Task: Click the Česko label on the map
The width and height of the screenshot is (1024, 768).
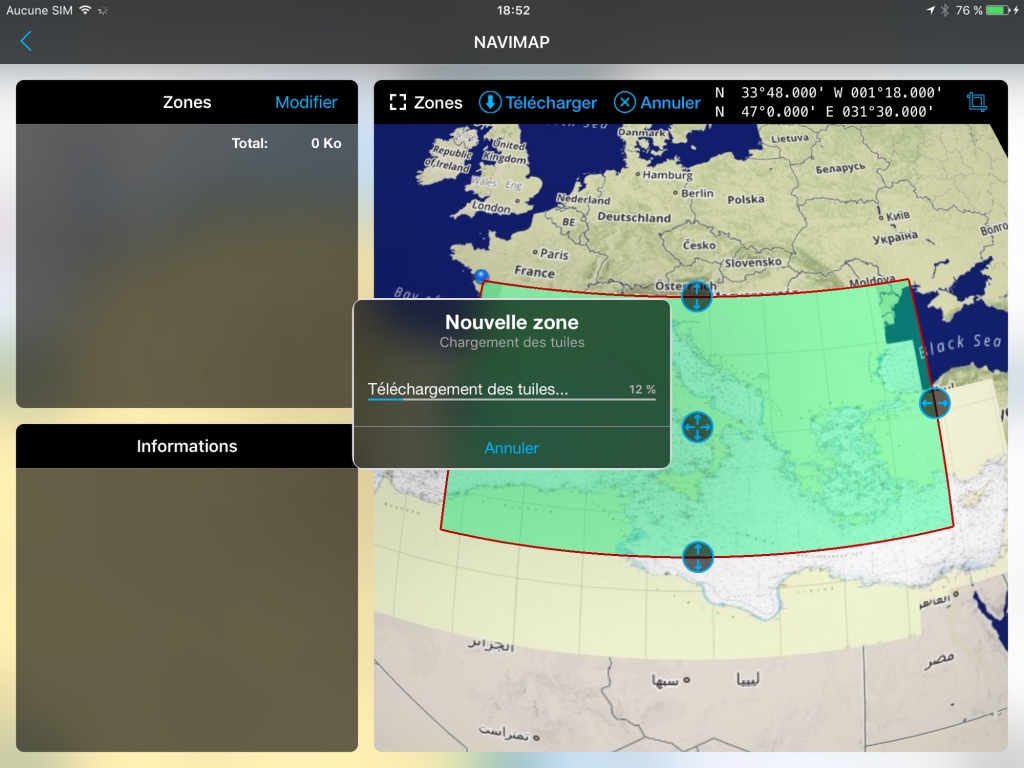Action: click(x=699, y=245)
